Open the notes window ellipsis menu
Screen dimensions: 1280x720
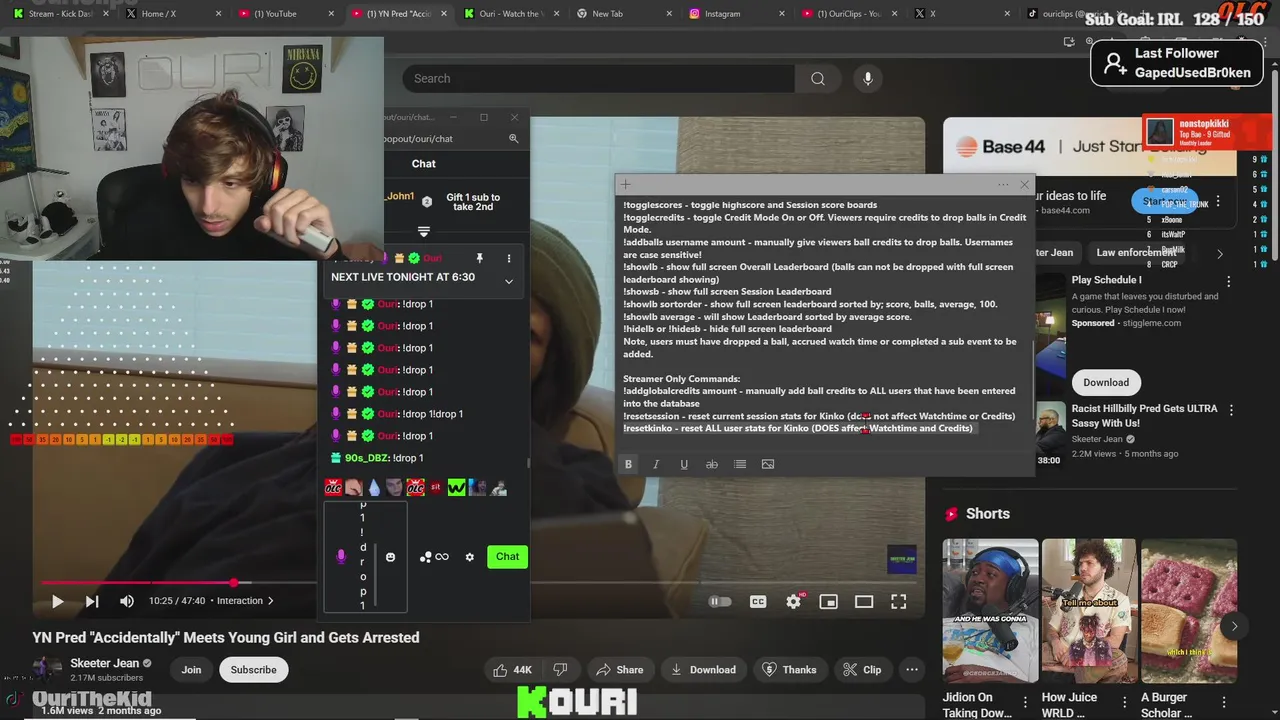[x=1003, y=184]
